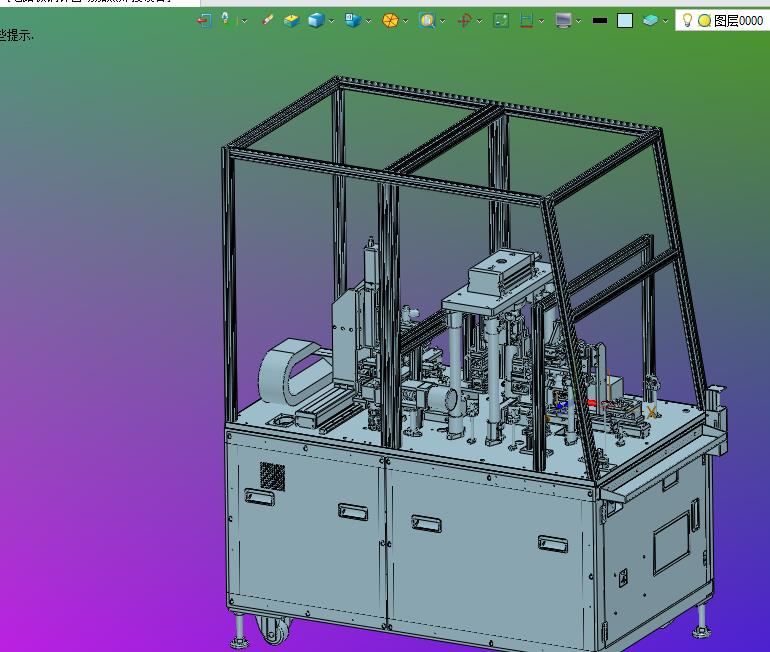
Task: Click the yellow circle layer color indicator
Action: tap(705, 21)
